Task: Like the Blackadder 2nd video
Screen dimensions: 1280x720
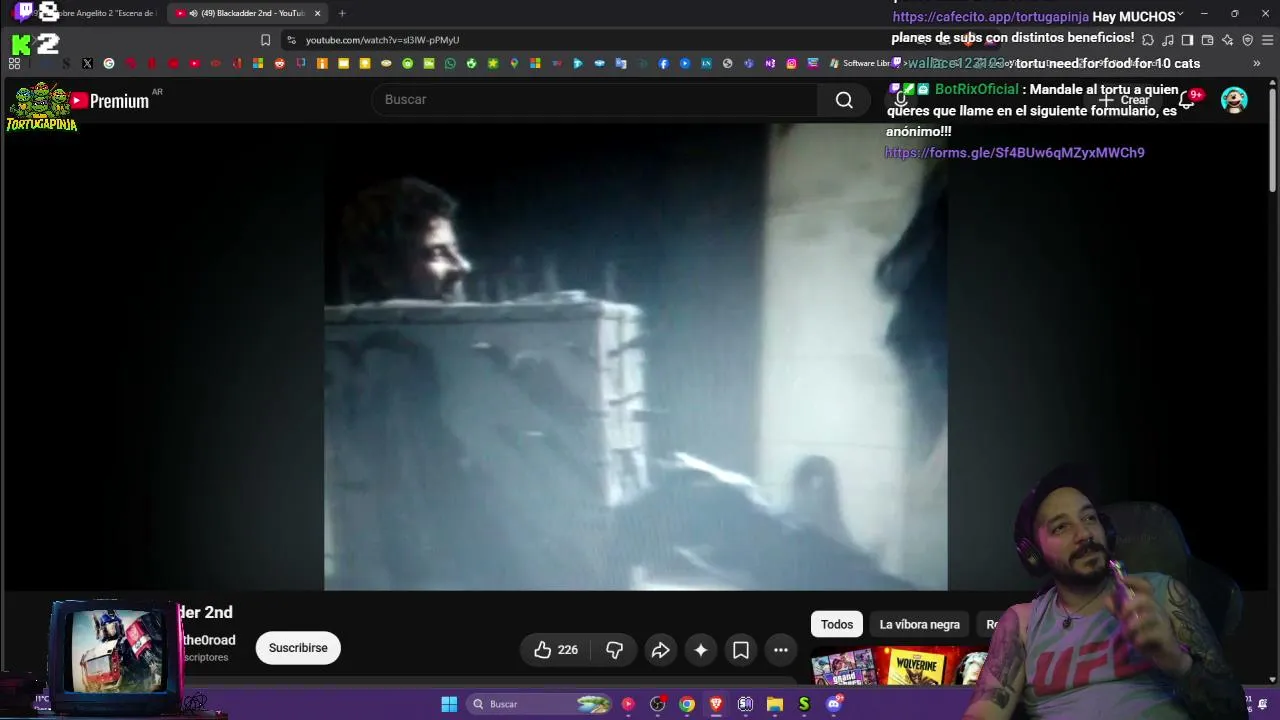Action: coord(556,650)
